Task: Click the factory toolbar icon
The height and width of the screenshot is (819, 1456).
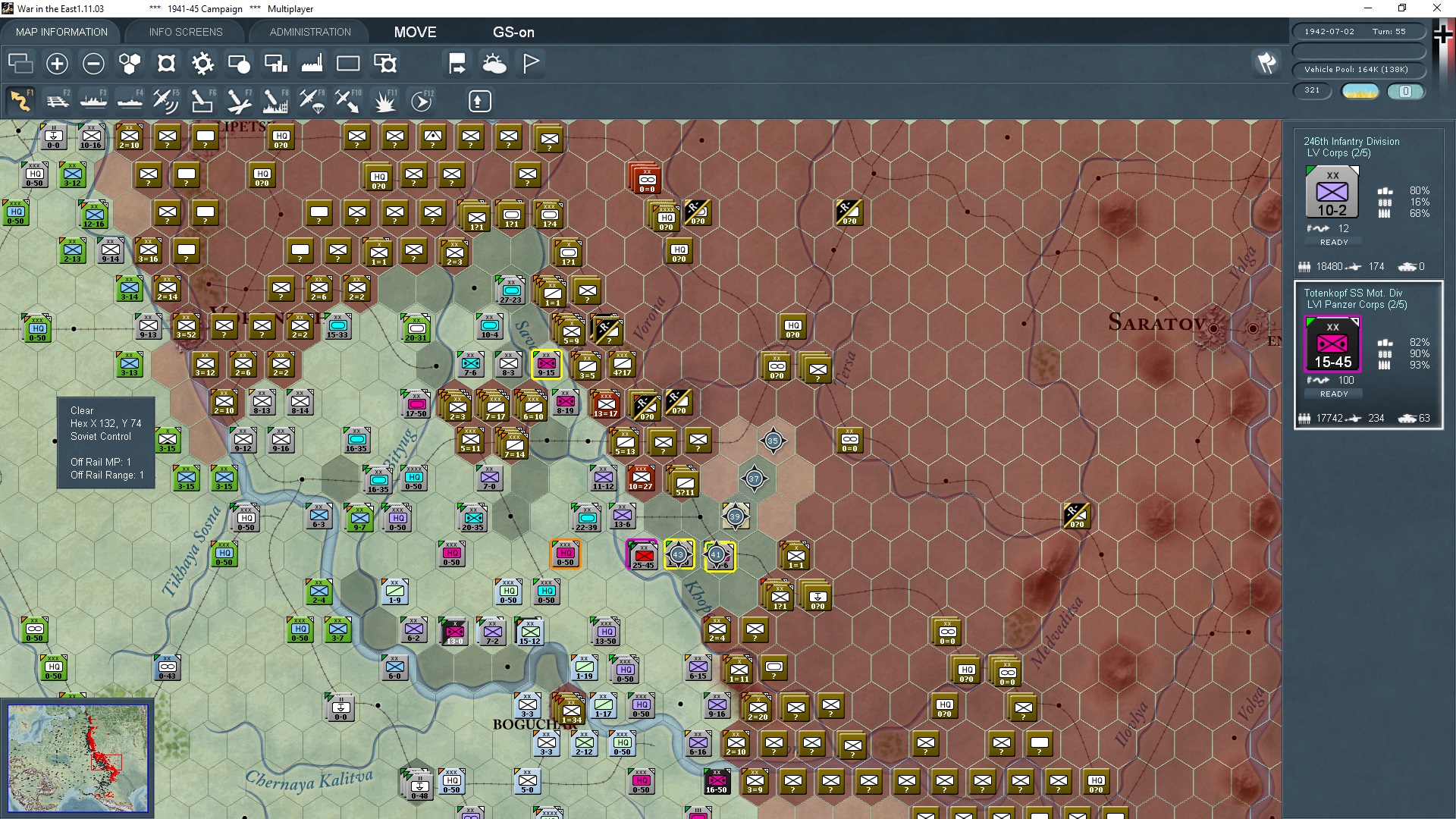Action: click(312, 64)
